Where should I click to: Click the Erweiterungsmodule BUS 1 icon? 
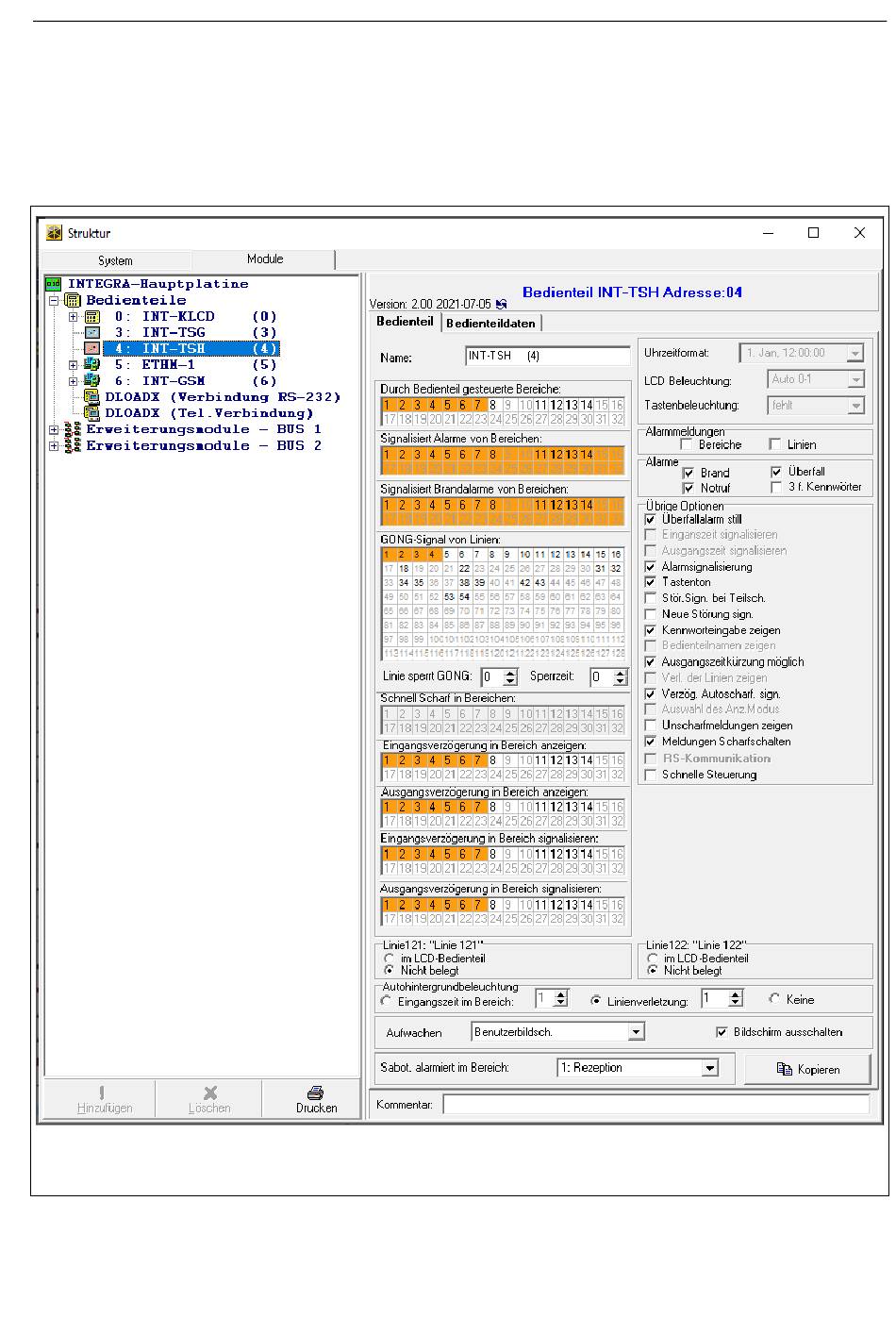[73, 429]
